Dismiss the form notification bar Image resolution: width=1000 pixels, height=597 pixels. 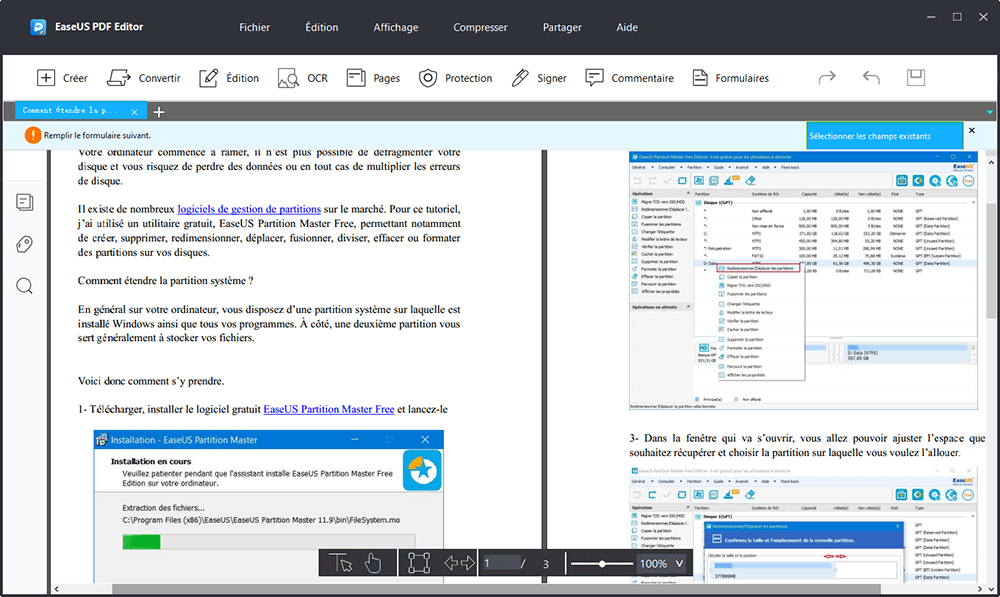coord(971,131)
